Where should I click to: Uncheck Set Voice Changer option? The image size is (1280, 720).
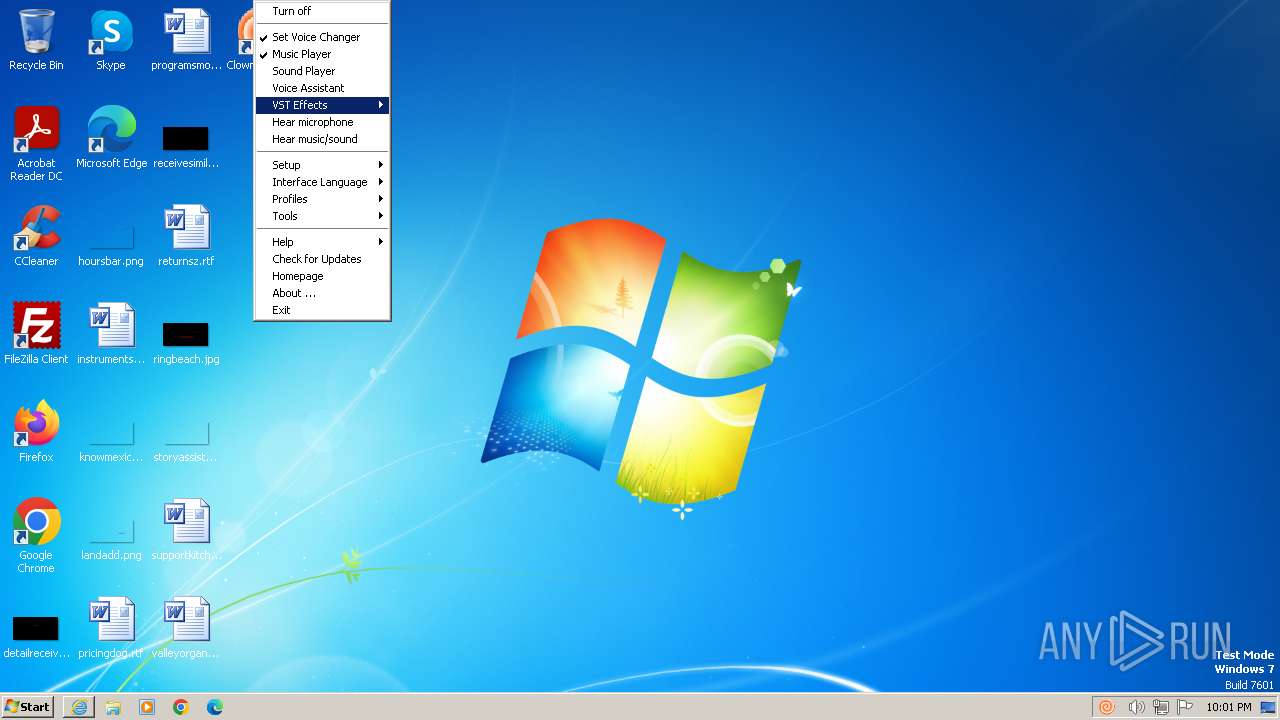pyautogui.click(x=322, y=37)
